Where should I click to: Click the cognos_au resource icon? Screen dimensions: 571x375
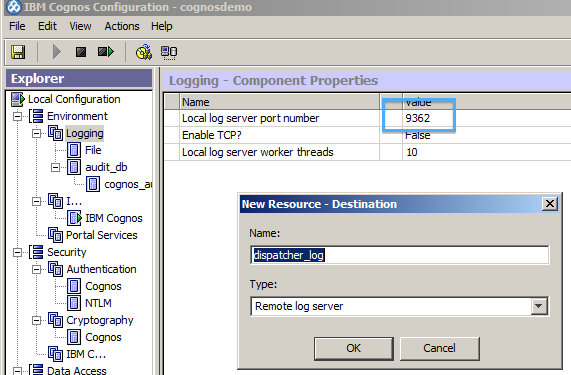click(93, 184)
